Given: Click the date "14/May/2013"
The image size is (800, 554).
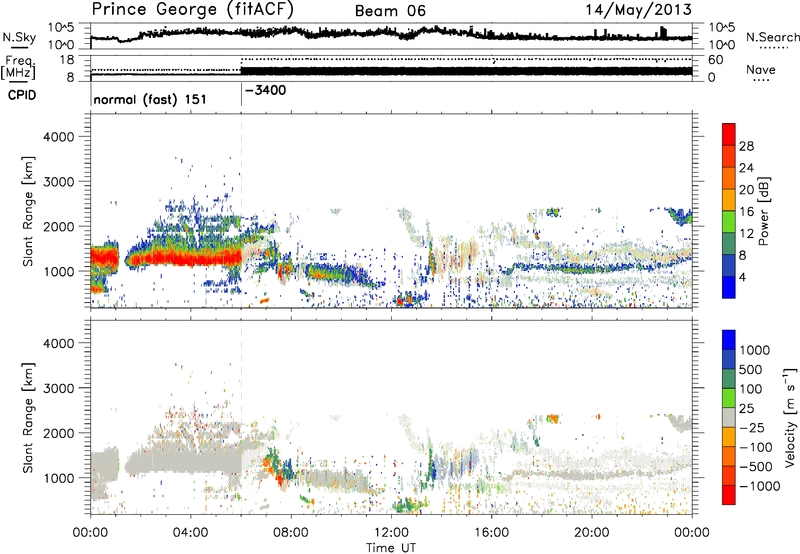Looking at the screenshot, I should coord(638,10).
